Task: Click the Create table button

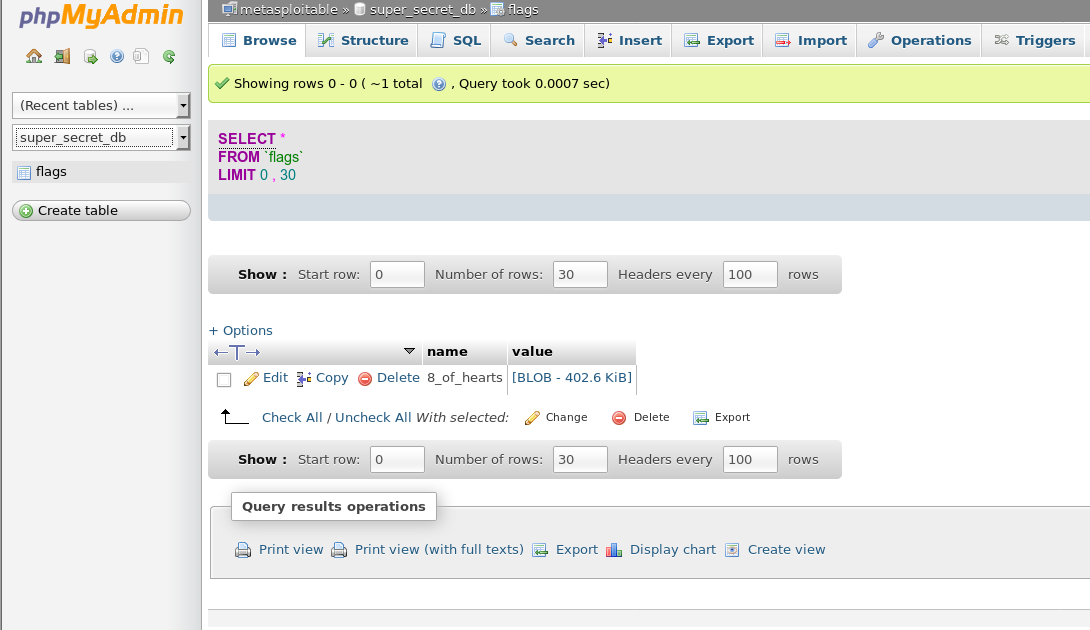Action: click(x=101, y=211)
